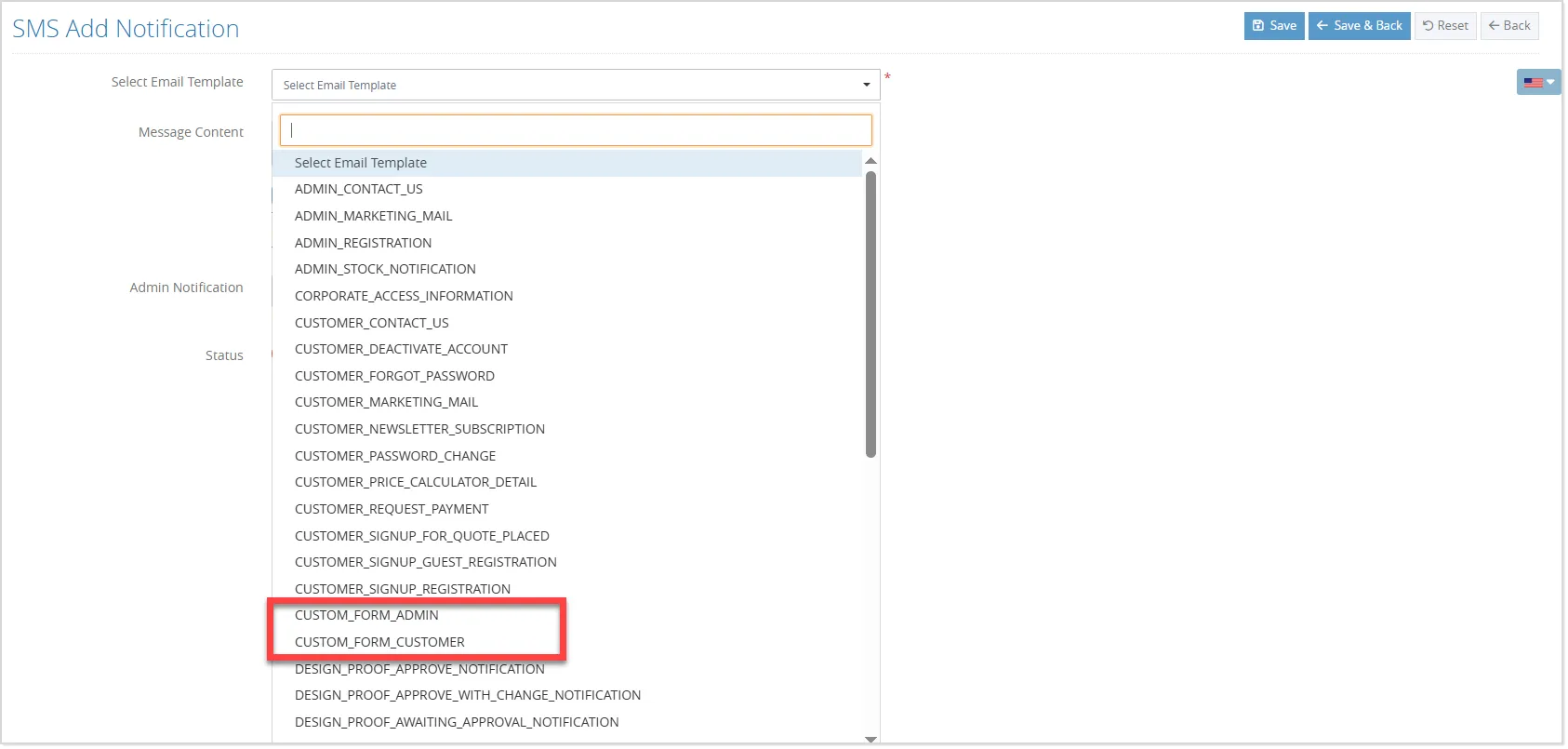Screen dimensions: 1568x749
Task: Pick CUSTOMER_SIGNUP_FOR_QUOTE_PLACED option
Action: click(x=567, y=536)
